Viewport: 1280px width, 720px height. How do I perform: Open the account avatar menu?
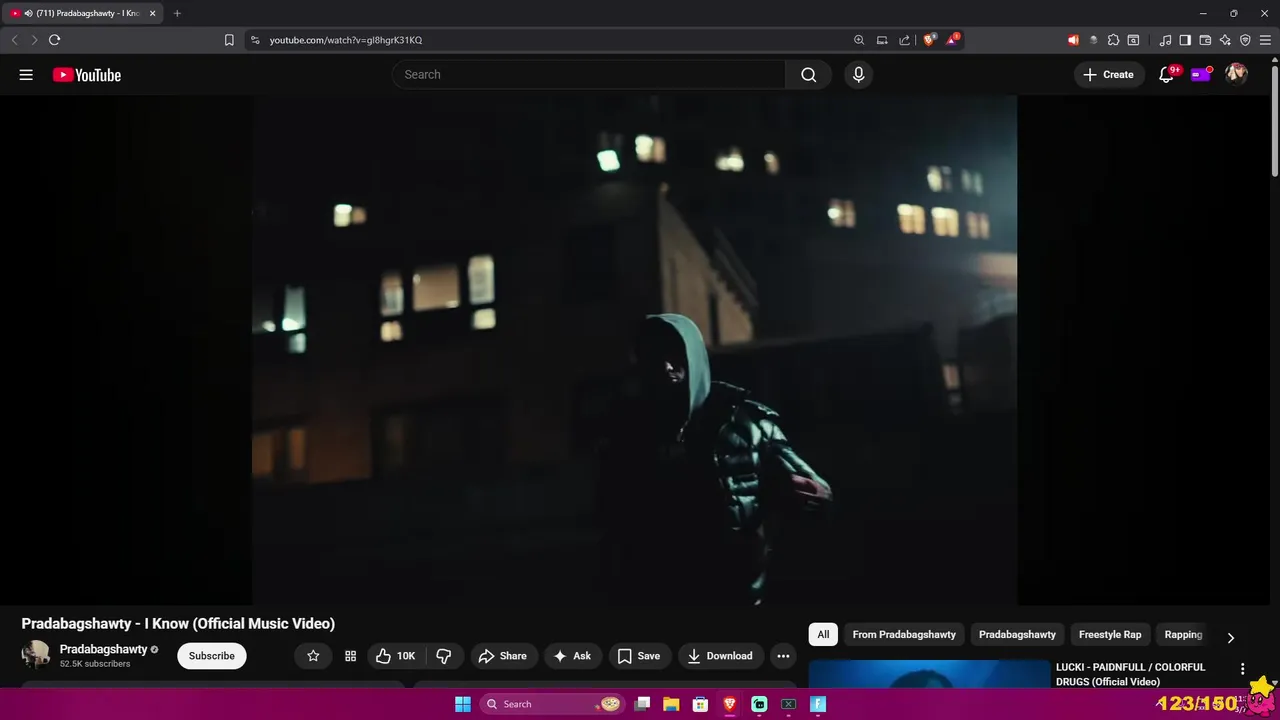coord(1236,74)
